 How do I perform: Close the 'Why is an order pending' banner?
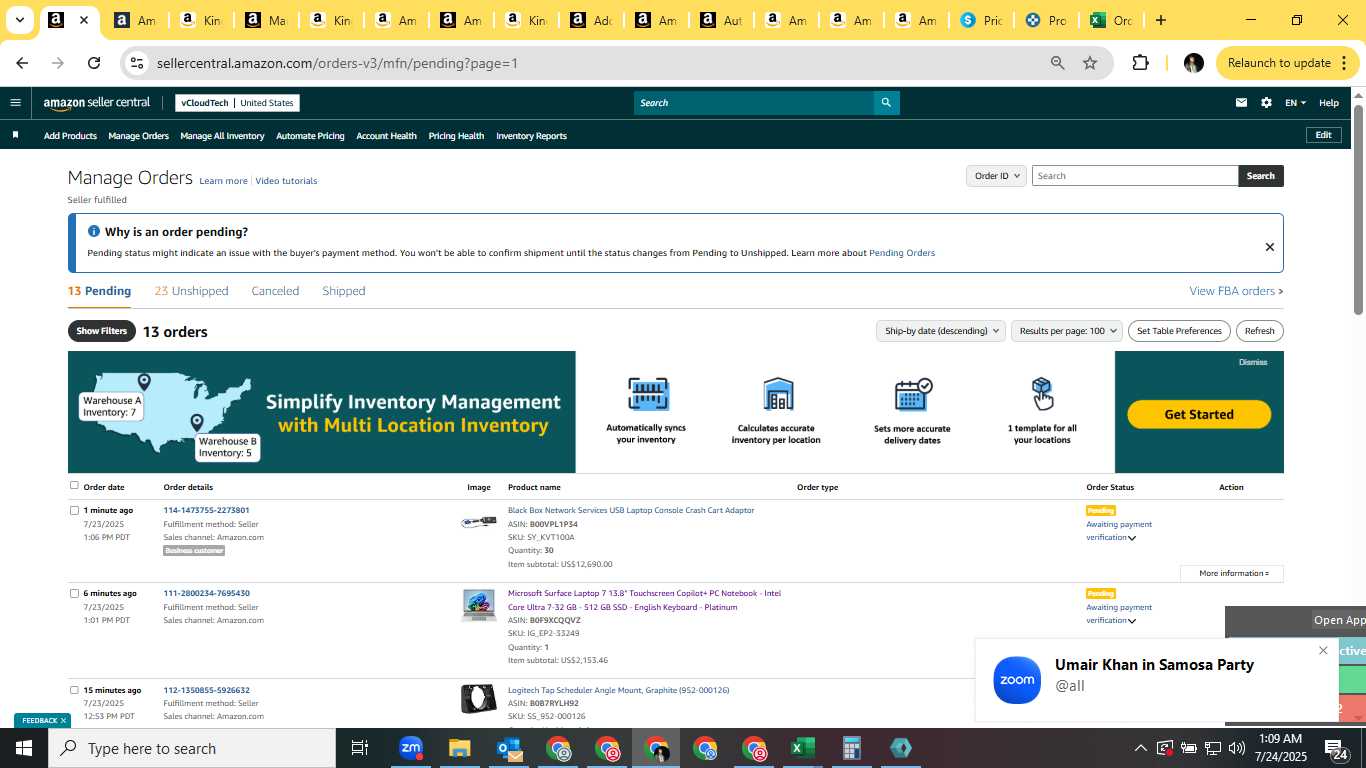click(x=1269, y=247)
